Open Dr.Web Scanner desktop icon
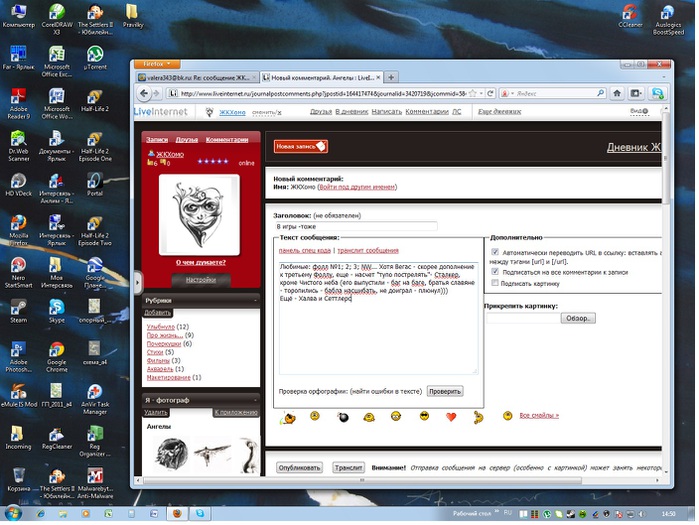The image size is (699, 525). pos(18,146)
